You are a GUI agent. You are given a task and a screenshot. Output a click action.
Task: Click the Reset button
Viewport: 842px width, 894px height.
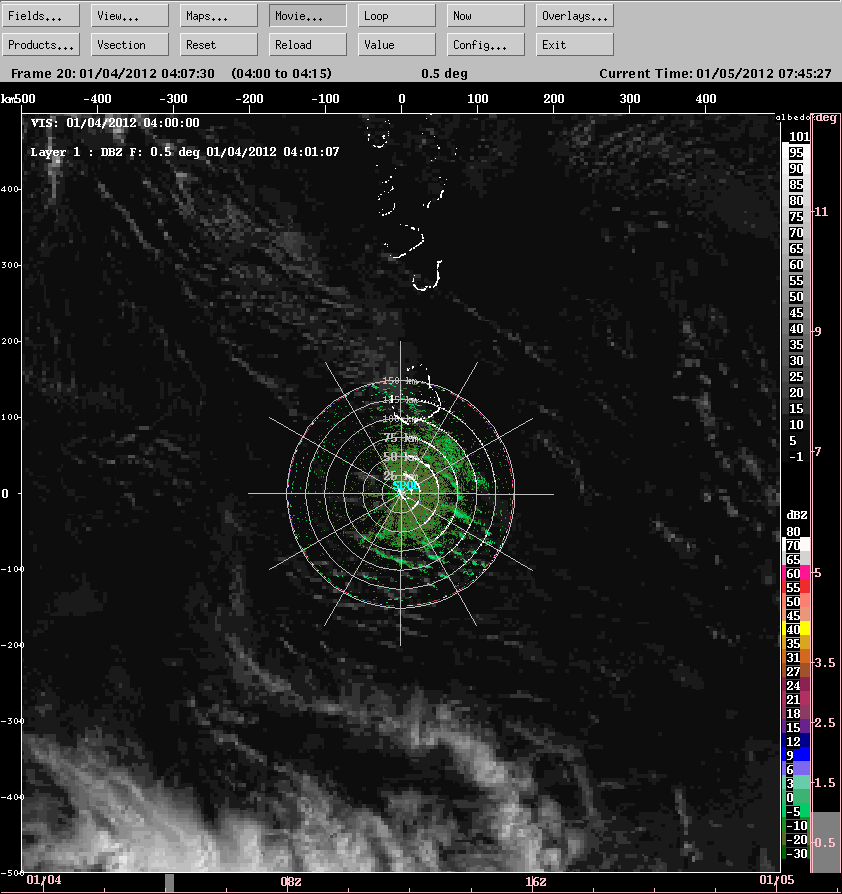[219, 45]
